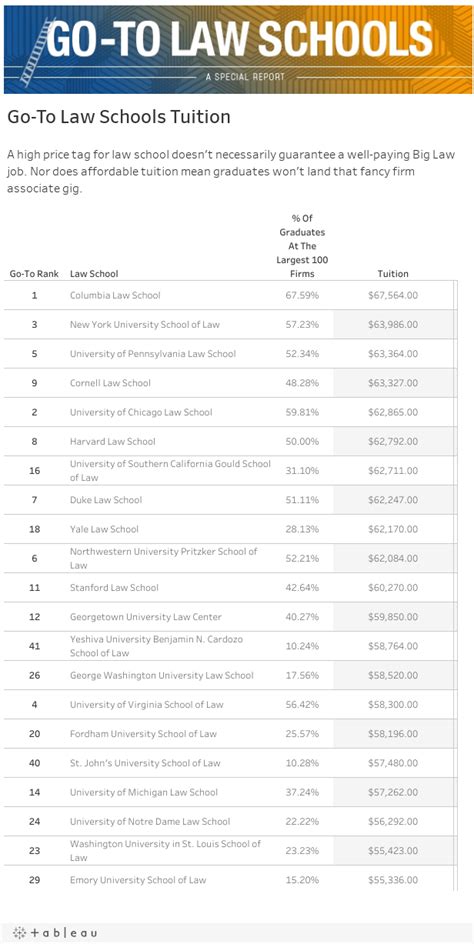This screenshot has height=944, width=474.
Task: Click New York University tuition $63,986.00
Action: coord(393,324)
